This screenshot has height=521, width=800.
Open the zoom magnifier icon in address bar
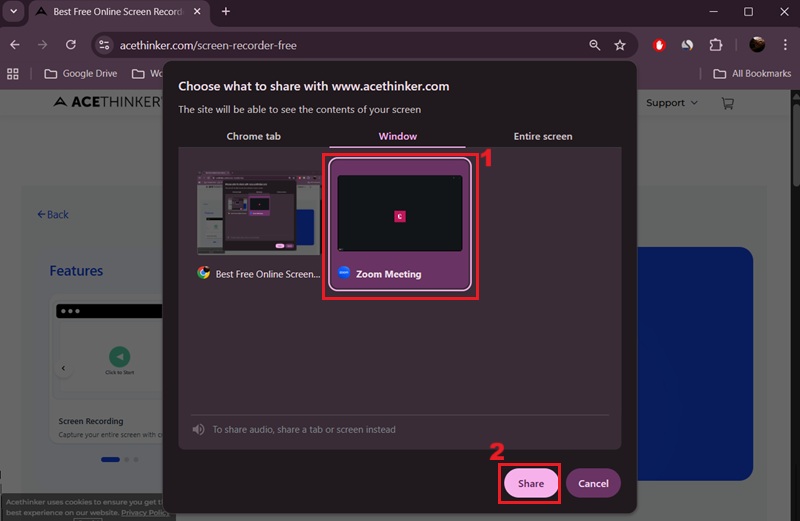tap(595, 45)
